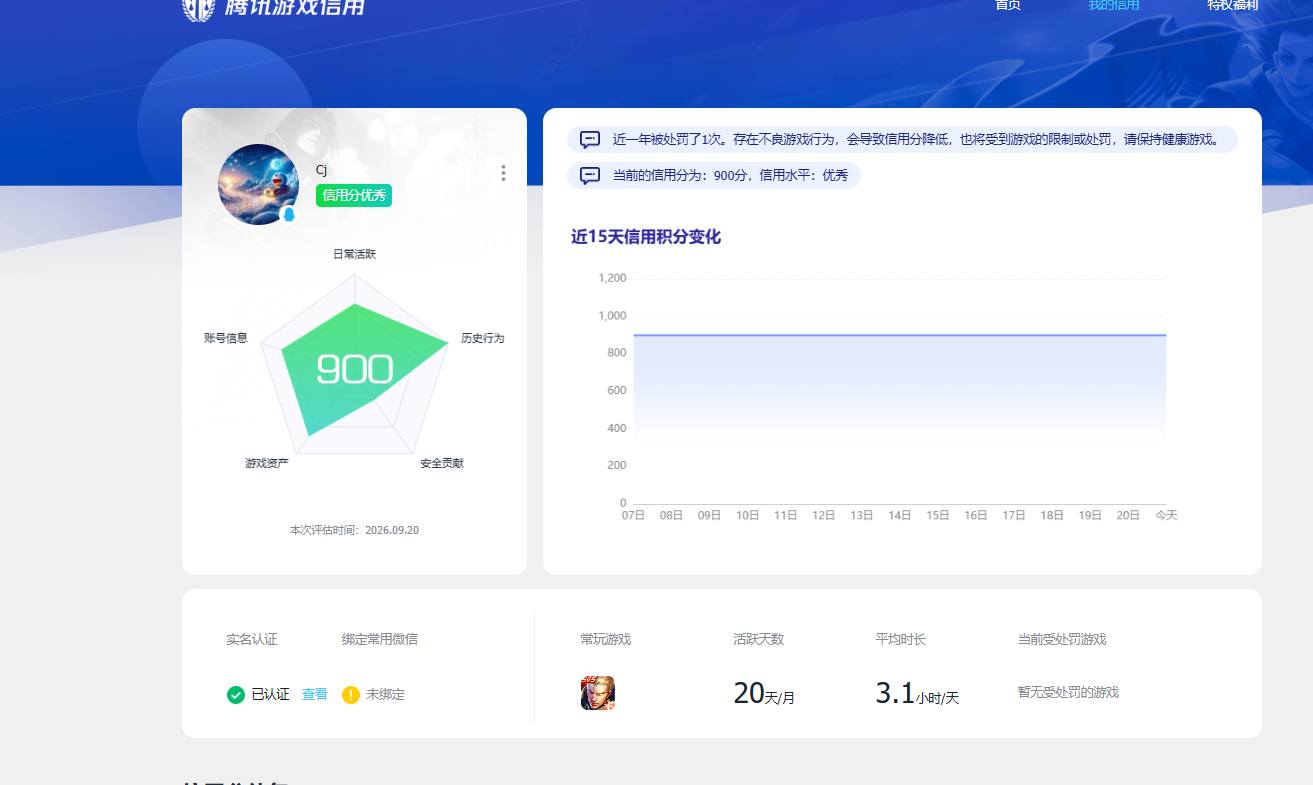The height and width of the screenshot is (785, 1313).
Task: Click the 13日 x-axis label
Action: [x=861, y=515]
